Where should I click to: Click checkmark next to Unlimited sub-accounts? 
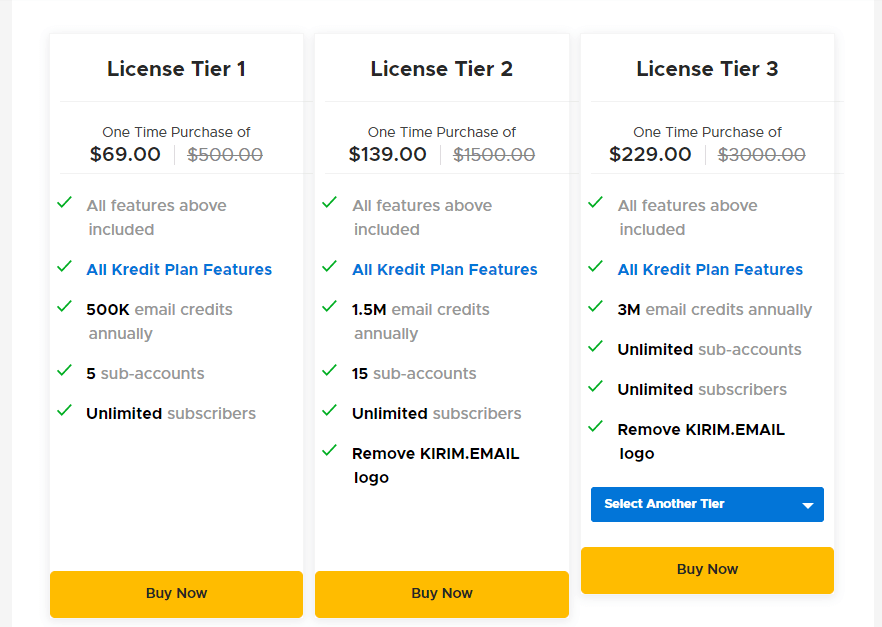click(596, 346)
